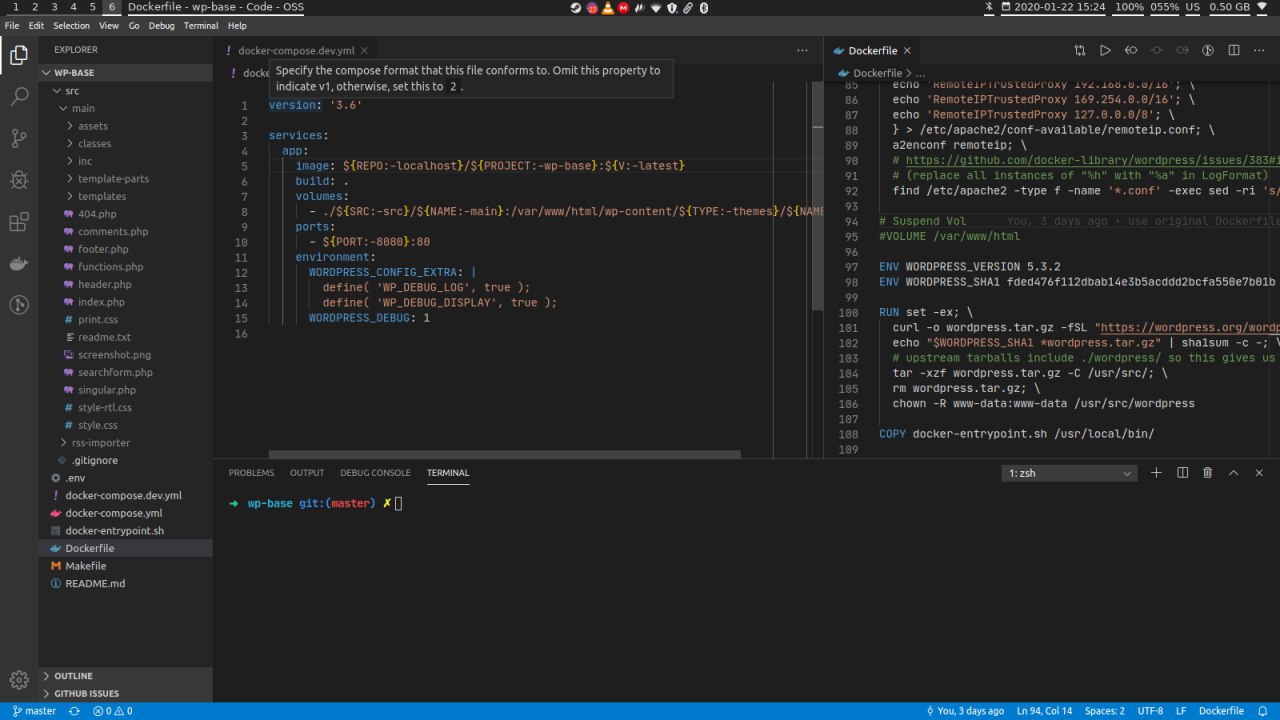This screenshot has width=1280, height=720.
Task: Expand the classes folder
Action: coord(125,144)
